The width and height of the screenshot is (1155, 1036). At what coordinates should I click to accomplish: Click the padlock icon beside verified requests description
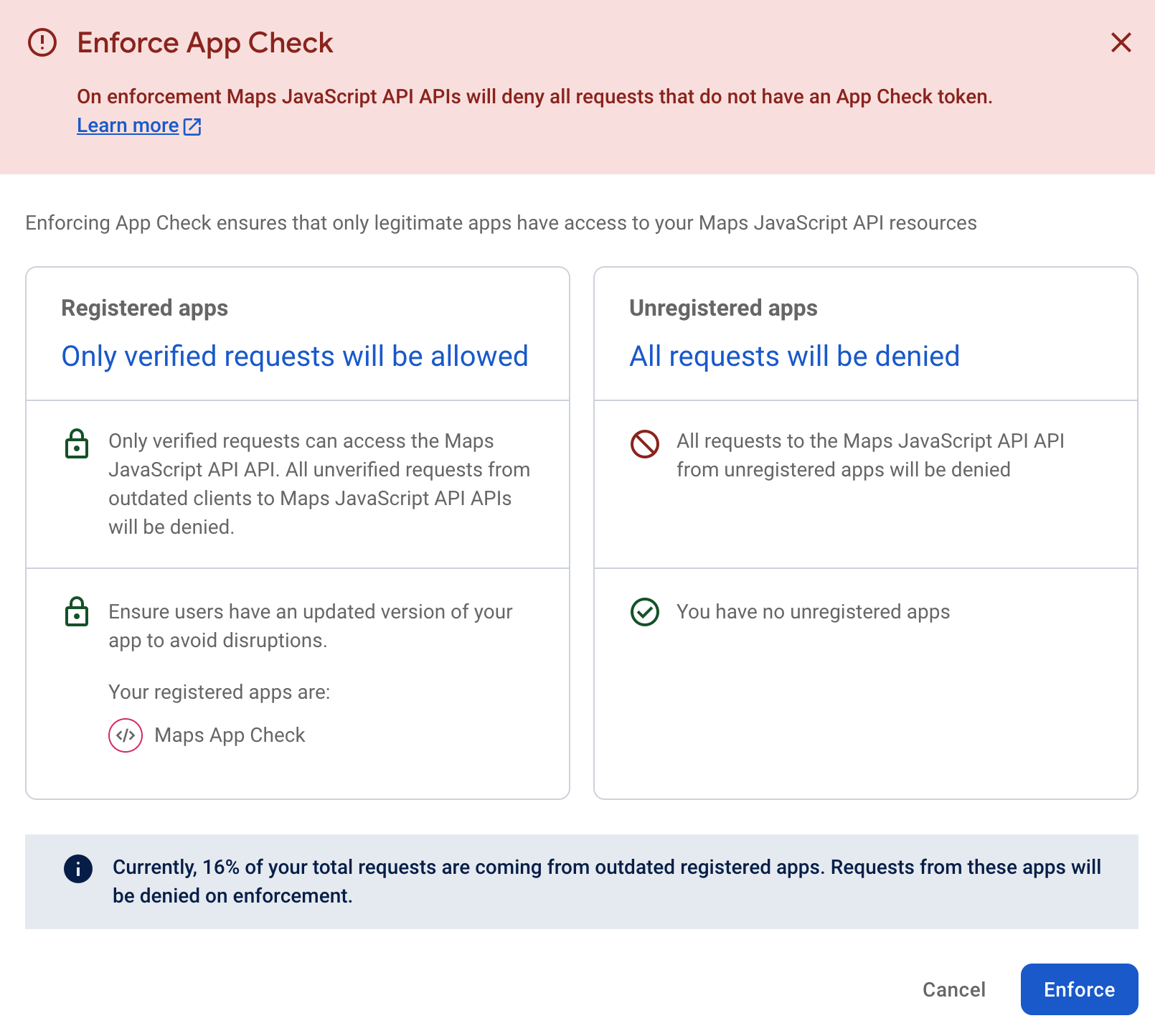pyautogui.click(x=77, y=443)
